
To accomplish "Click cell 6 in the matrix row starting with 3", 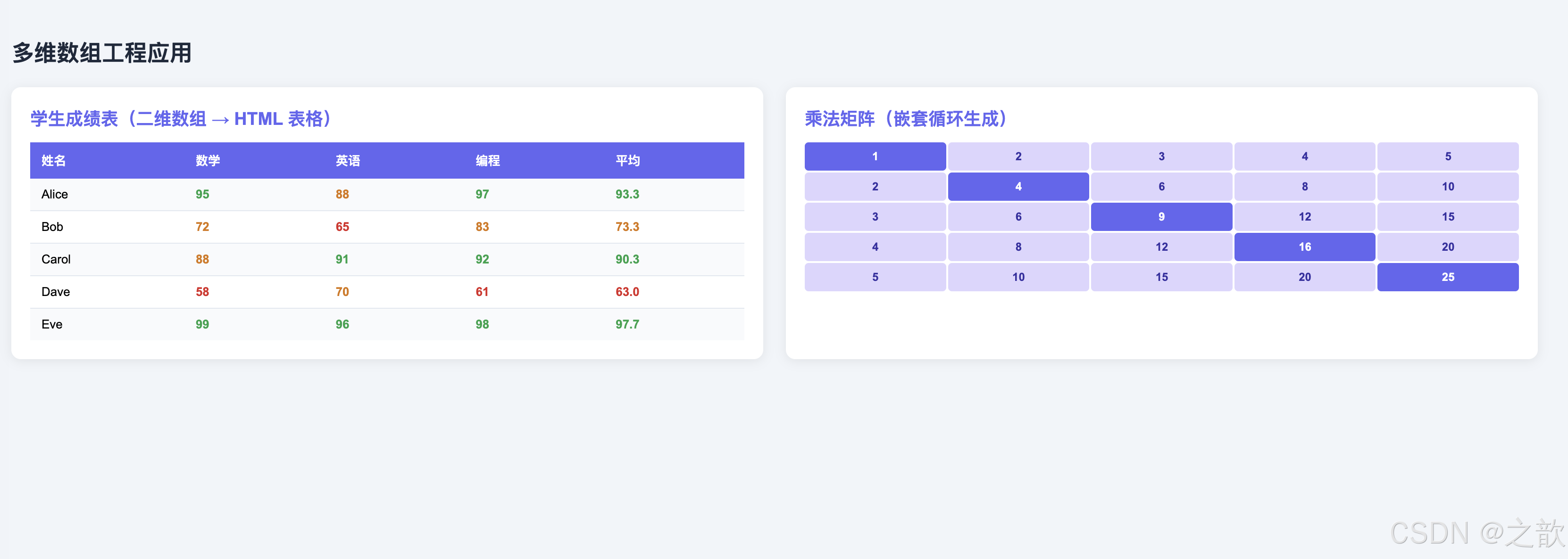I will point(1018,216).
